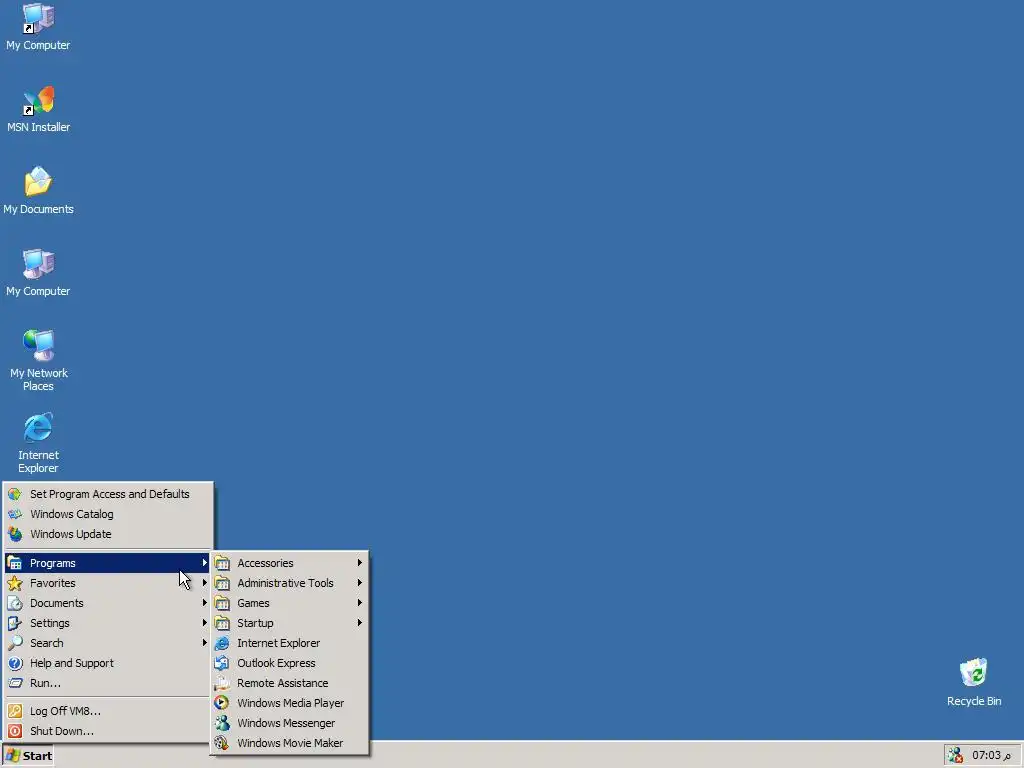The image size is (1024, 768).
Task: Click the Windows Movie Maker text label
Action: (290, 743)
